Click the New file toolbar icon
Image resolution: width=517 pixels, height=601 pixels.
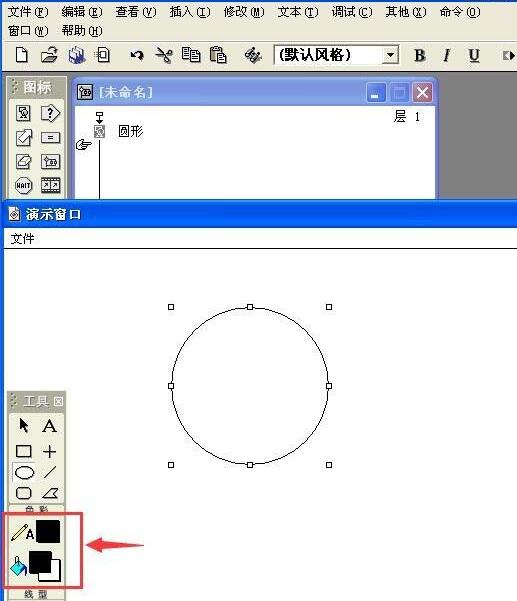[21, 55]
